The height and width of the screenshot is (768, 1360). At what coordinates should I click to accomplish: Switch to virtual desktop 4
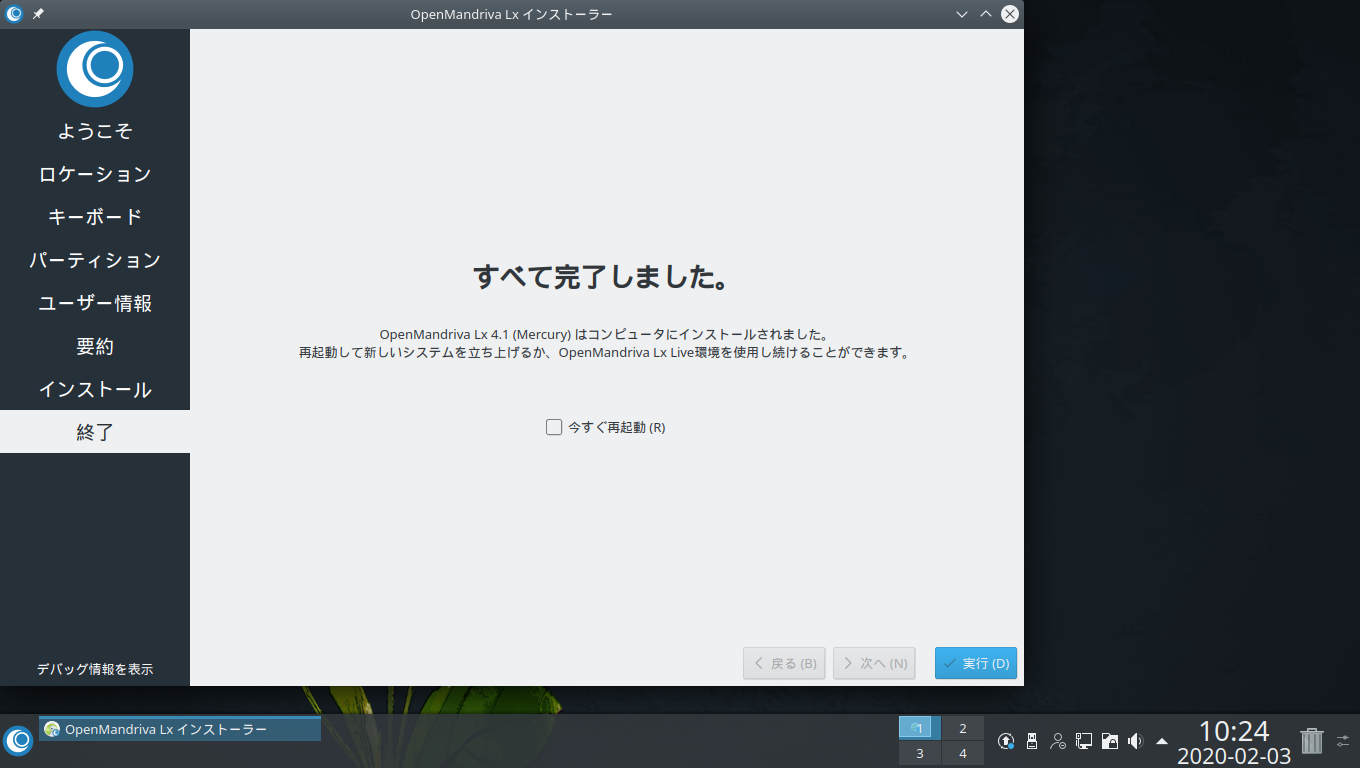click(x=963, y=753)
